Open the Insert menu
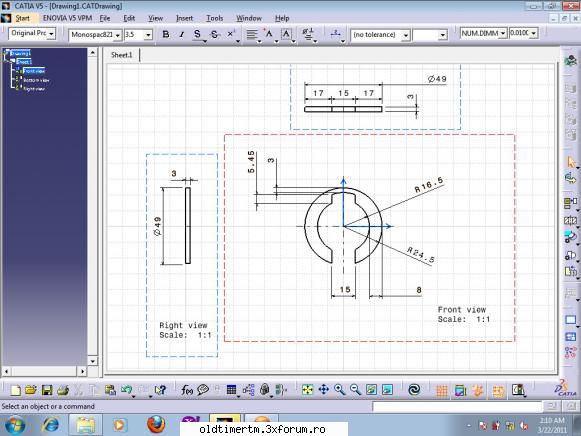 (184, 18)
